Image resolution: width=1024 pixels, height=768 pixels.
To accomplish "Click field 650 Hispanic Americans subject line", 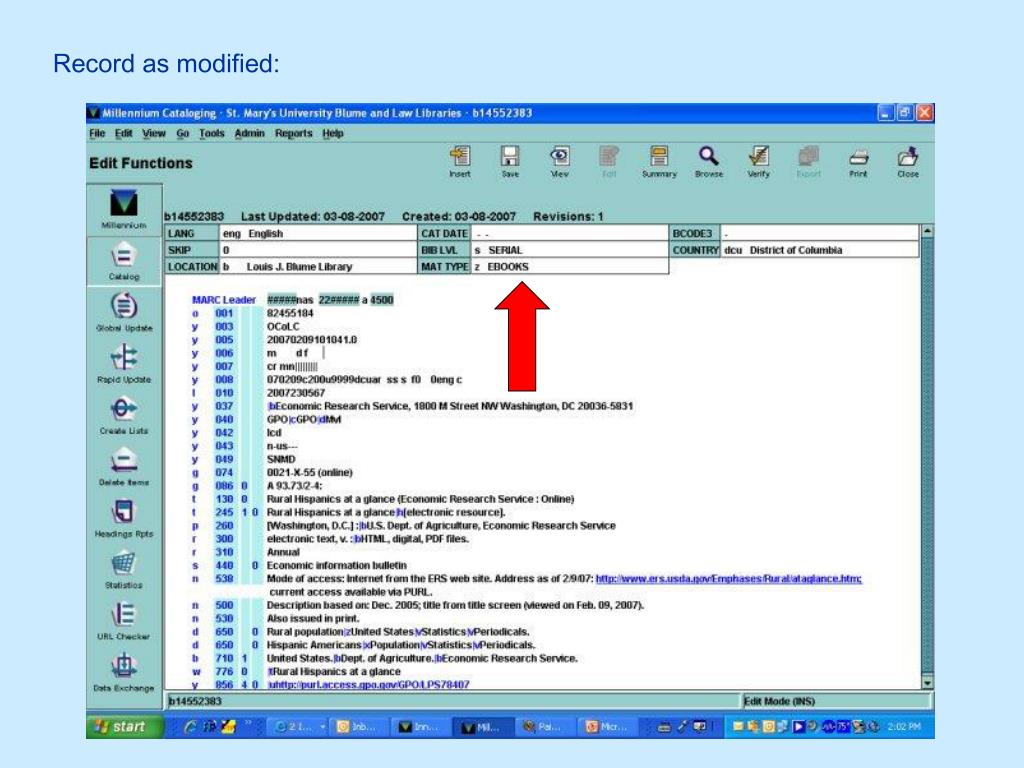I will pyautogui.click(x=401, y=645).
